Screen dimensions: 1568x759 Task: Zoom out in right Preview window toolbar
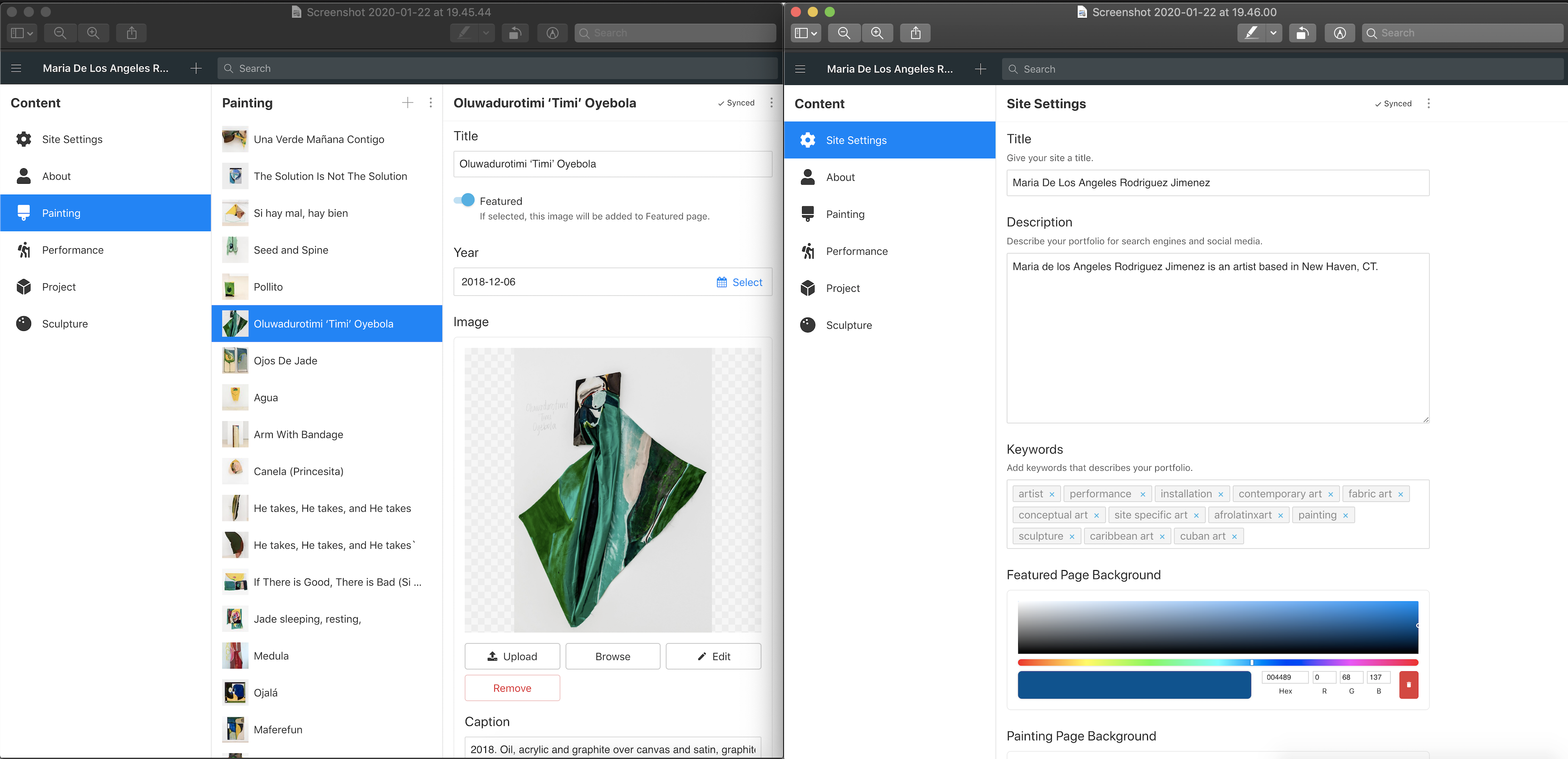[x=844, y=33]
